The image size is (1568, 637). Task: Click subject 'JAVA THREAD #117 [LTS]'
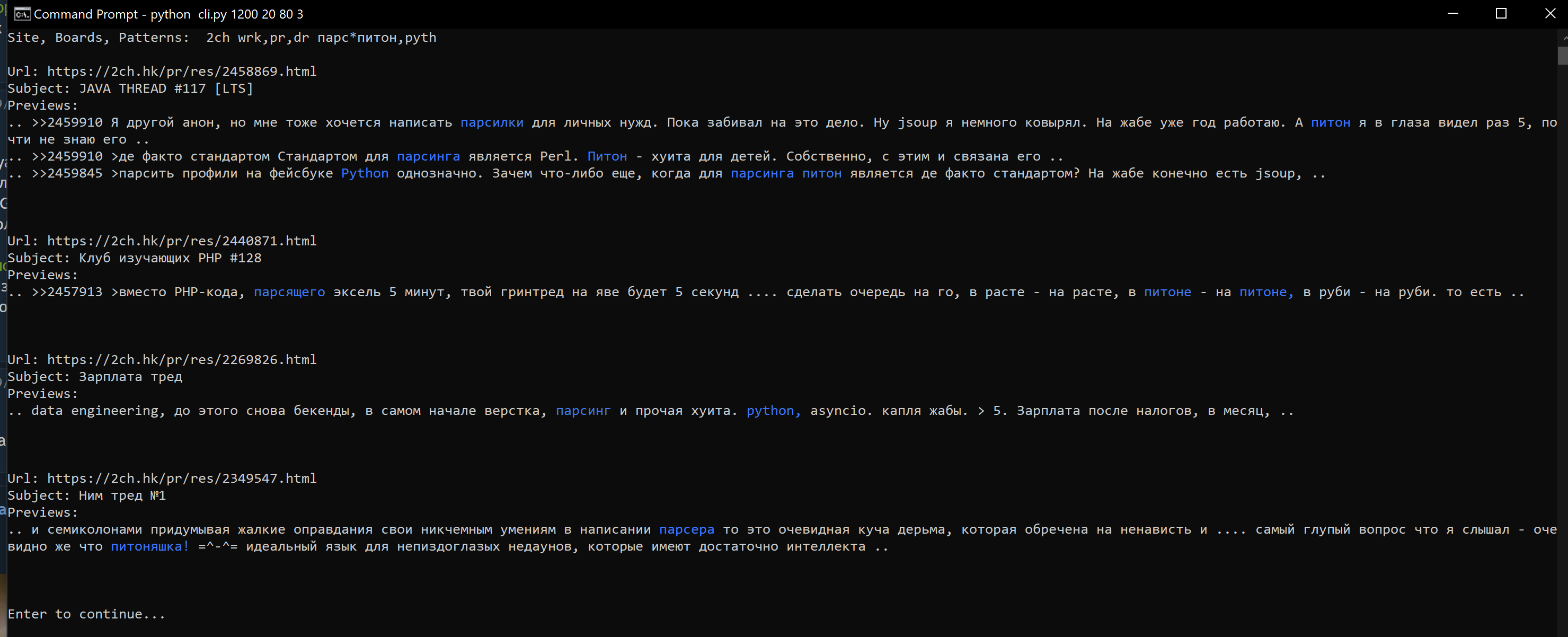click(x=166, y=89)
